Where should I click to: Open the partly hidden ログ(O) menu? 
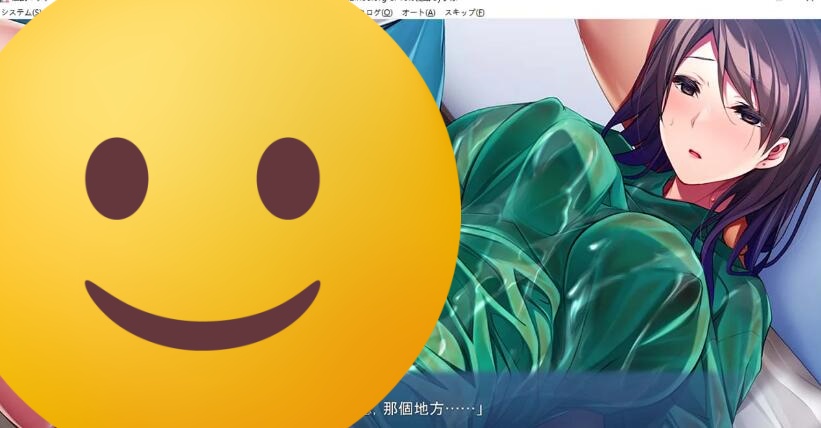click(x=379, y=13)
